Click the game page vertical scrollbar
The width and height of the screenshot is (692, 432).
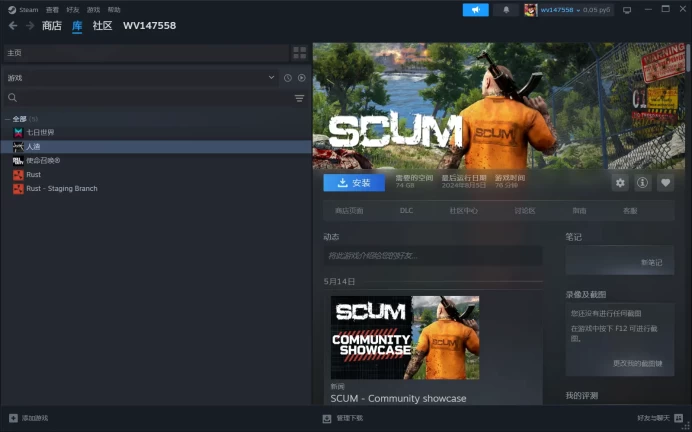[688, 57]
